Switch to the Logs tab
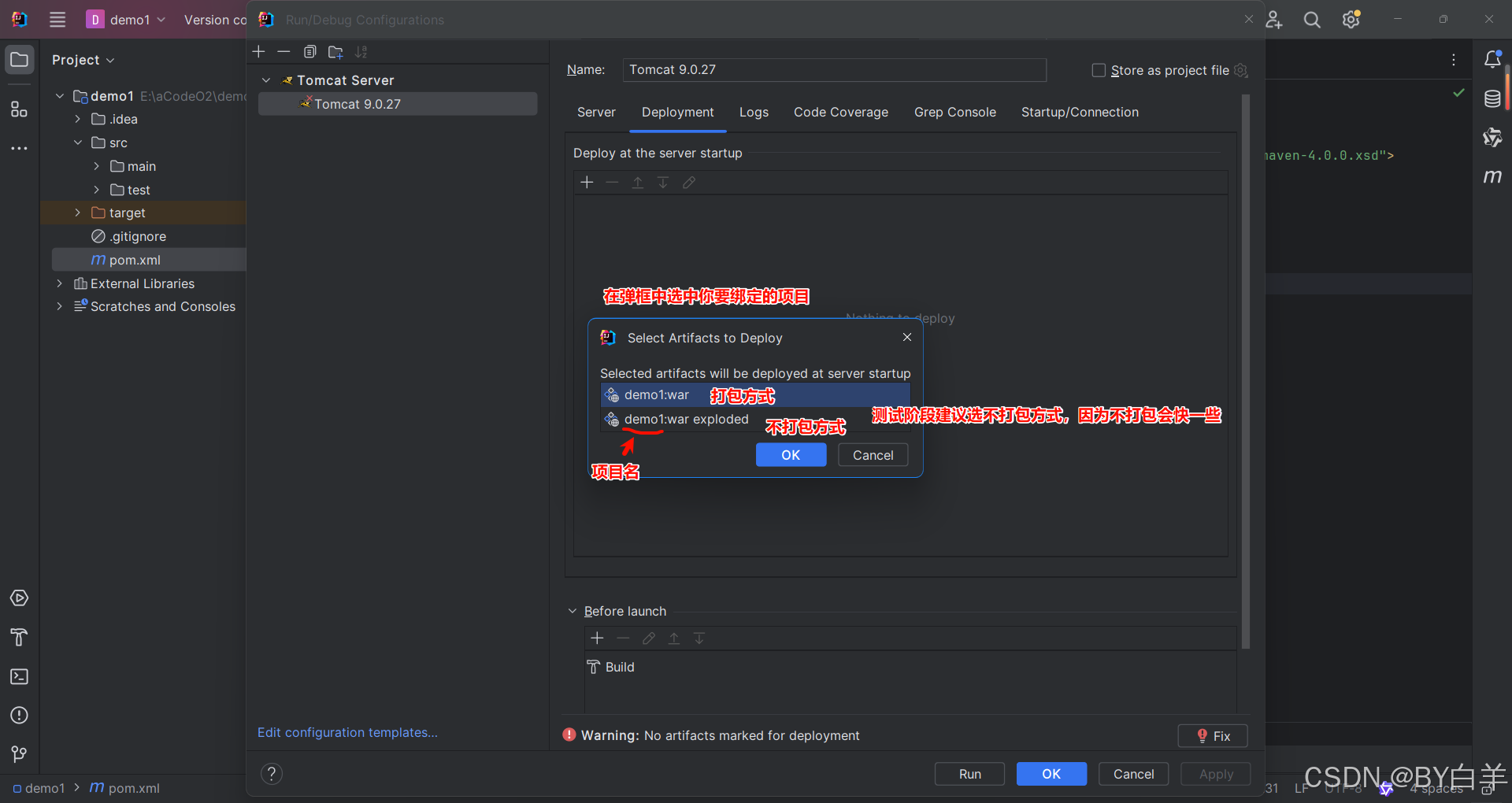1512x803 pixels. coord(754,112)
